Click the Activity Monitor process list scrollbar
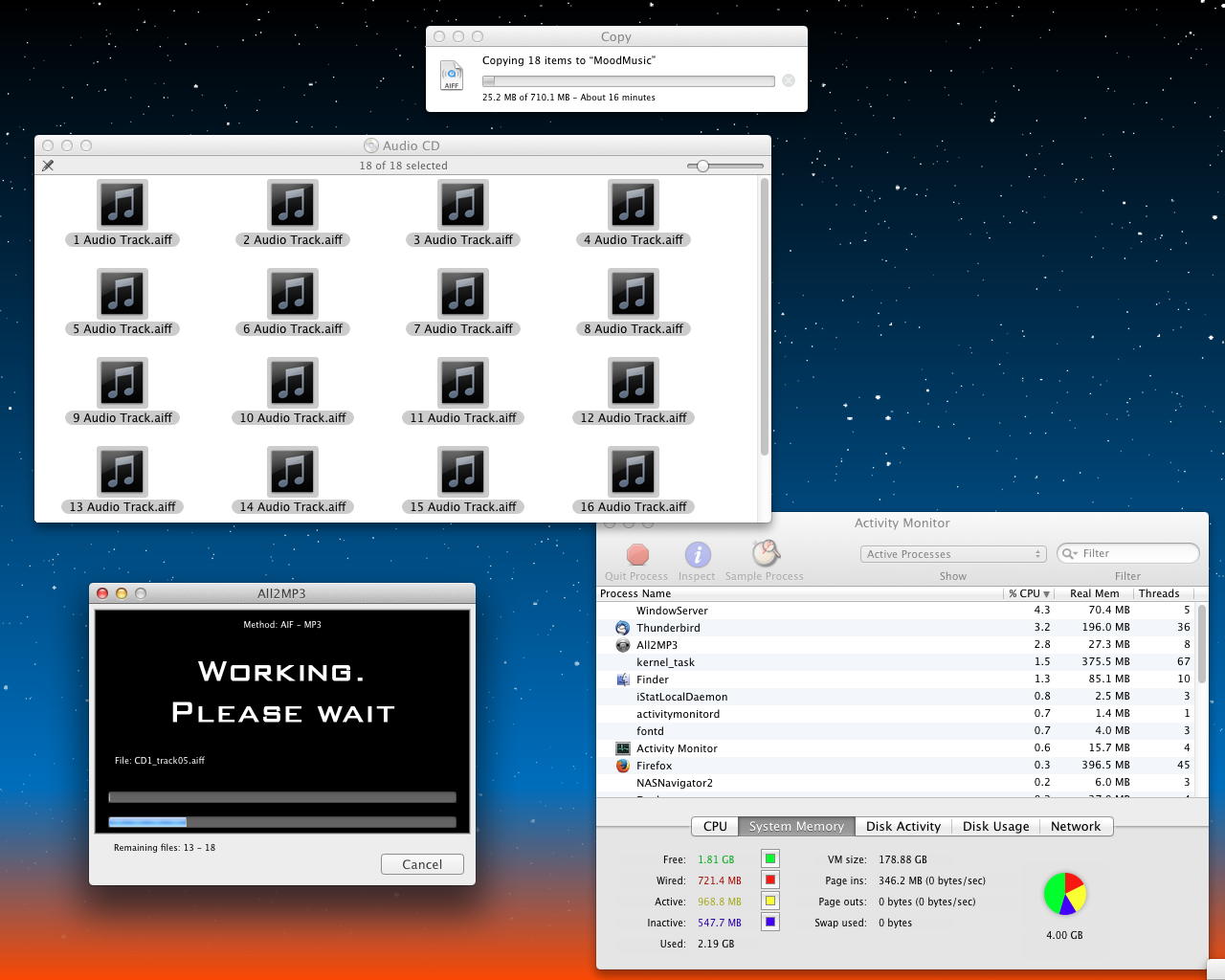1225x980 pixels. (1201, 643)
